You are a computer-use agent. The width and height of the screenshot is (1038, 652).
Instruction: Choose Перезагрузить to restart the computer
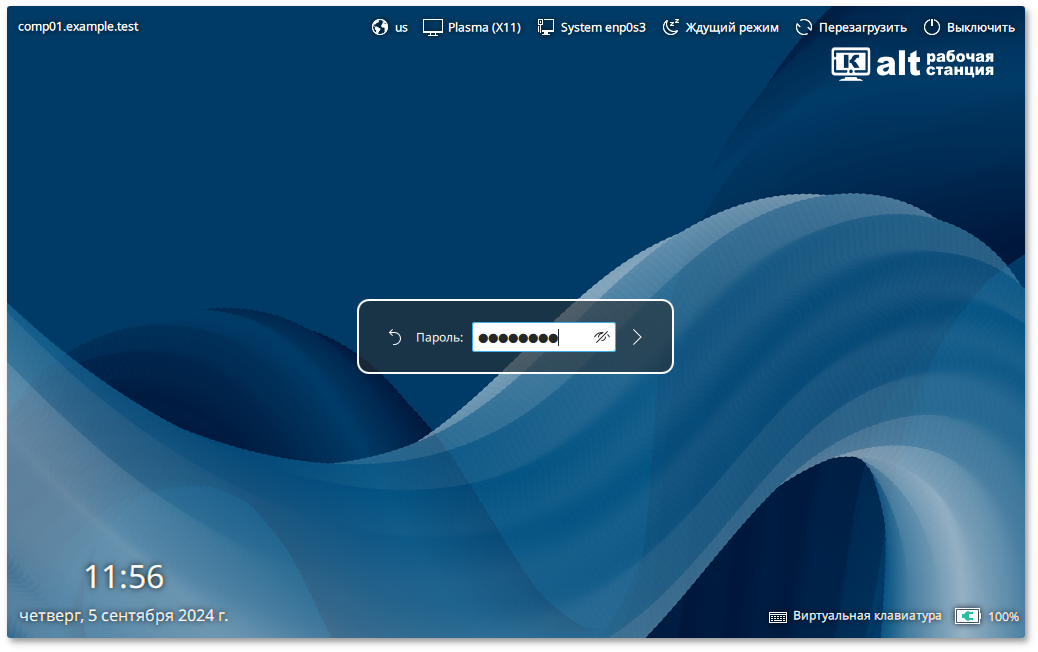(863, 28)
